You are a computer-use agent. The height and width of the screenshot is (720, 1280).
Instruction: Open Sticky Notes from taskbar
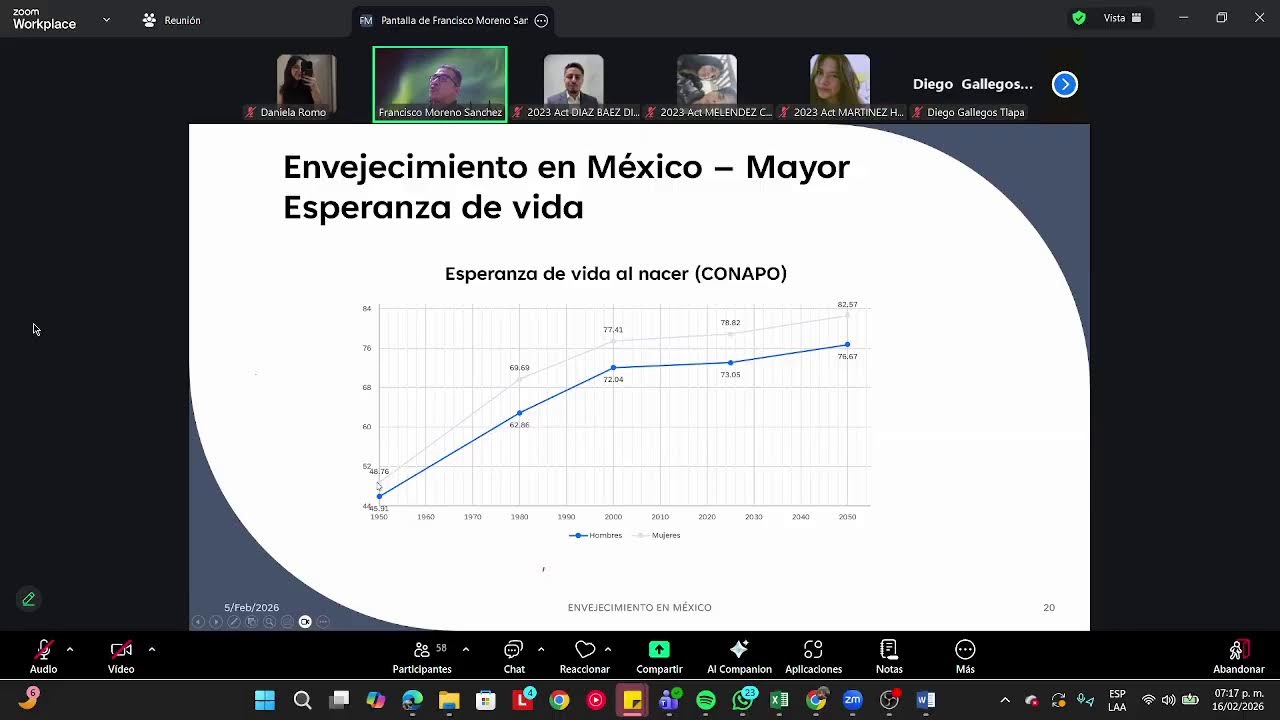[x=632, y=700]
